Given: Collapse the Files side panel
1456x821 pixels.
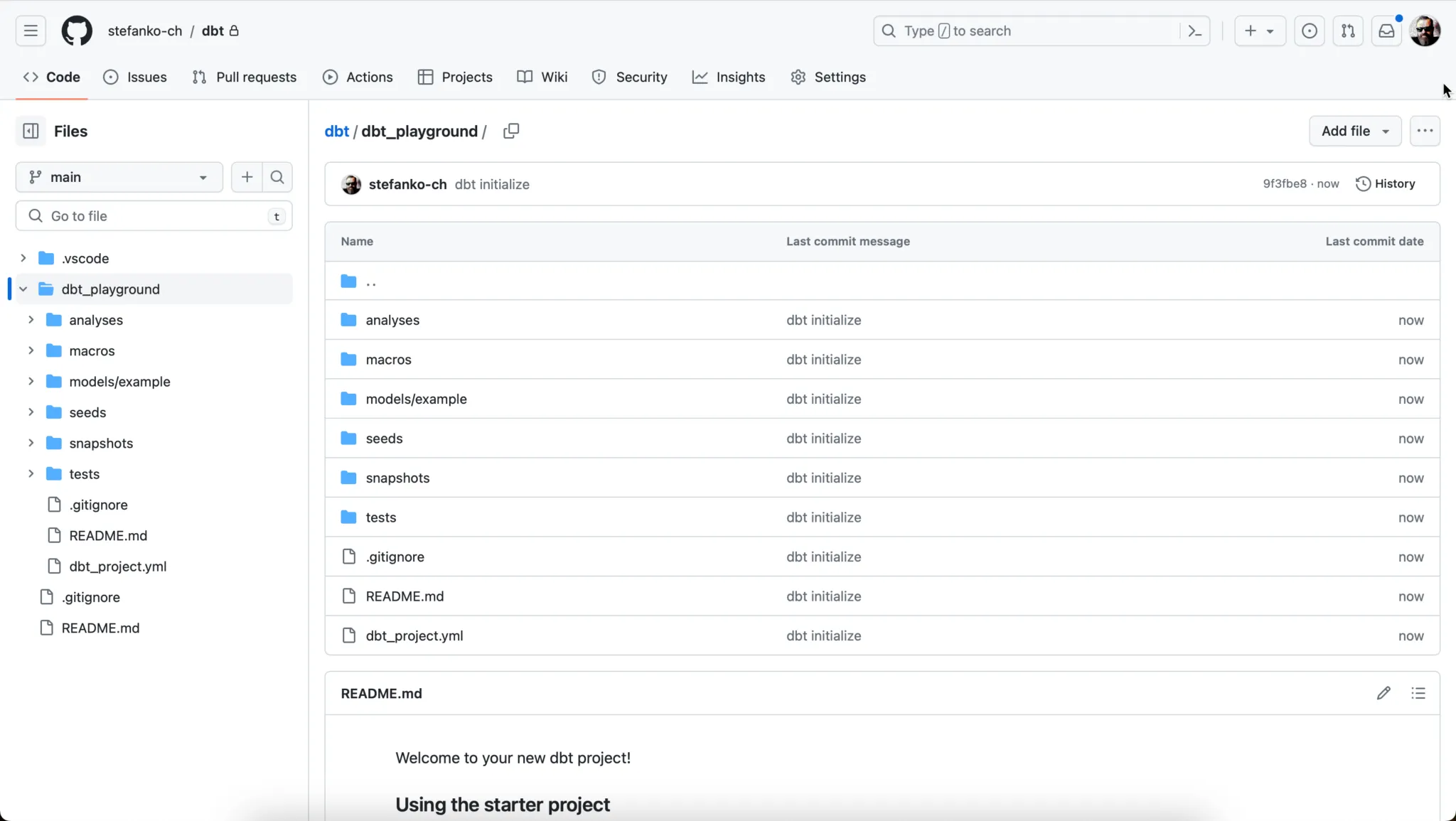Looking at the screenshot, I should pyautogui.click(x=31, y=131).
